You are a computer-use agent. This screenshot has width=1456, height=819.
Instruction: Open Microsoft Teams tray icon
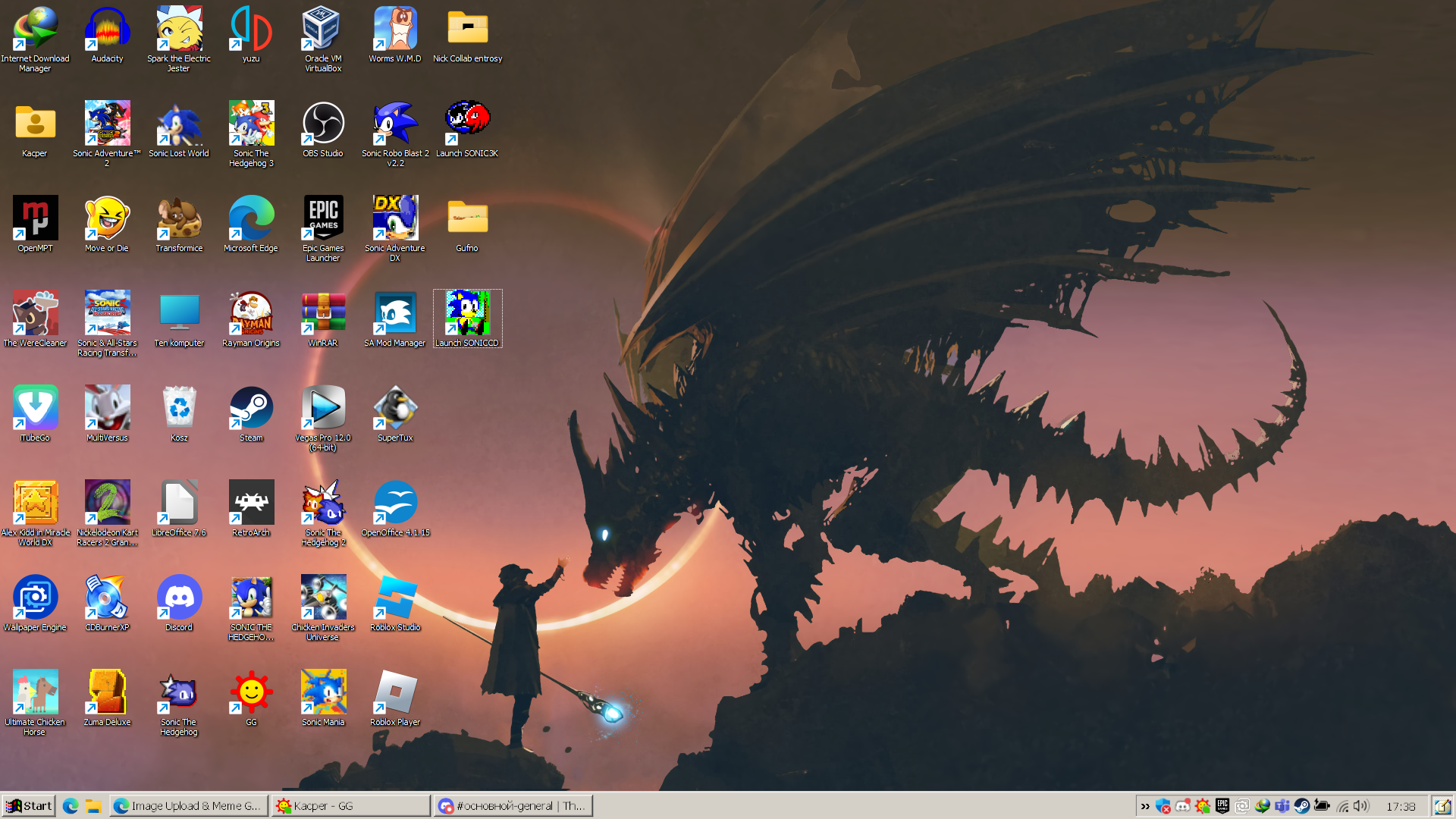1282,806
